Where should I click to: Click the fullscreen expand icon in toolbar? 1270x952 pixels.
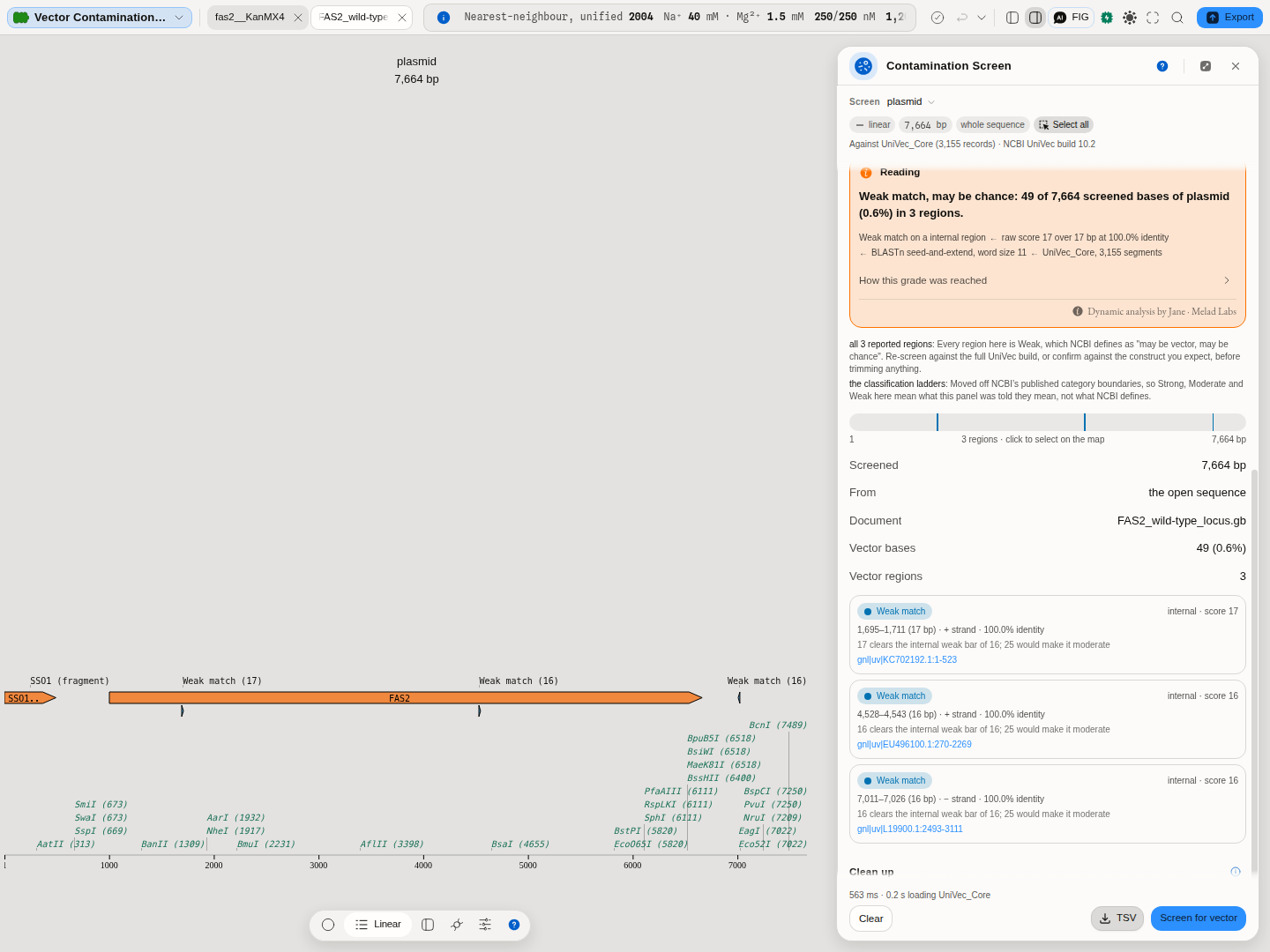(1153, 18)
